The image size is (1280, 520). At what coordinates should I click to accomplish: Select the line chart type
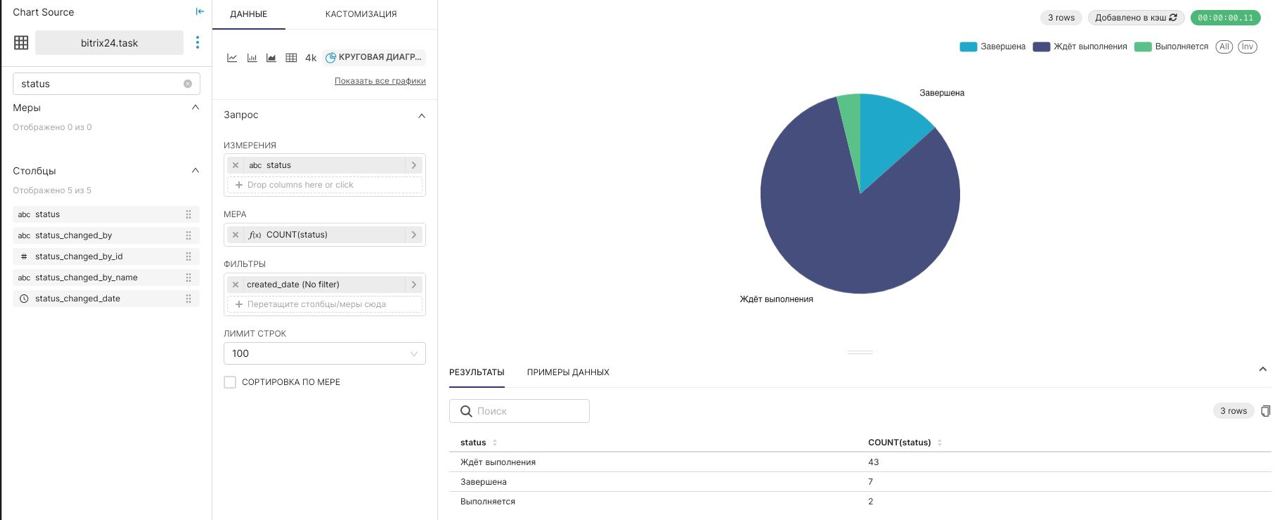point(232,58)
